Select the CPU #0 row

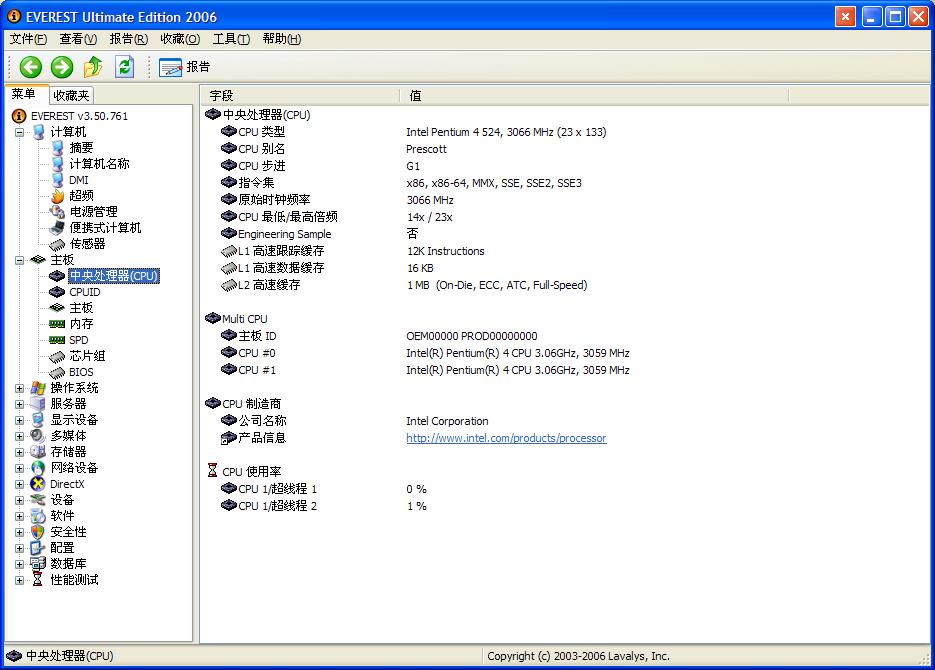(x=564, y=353)
